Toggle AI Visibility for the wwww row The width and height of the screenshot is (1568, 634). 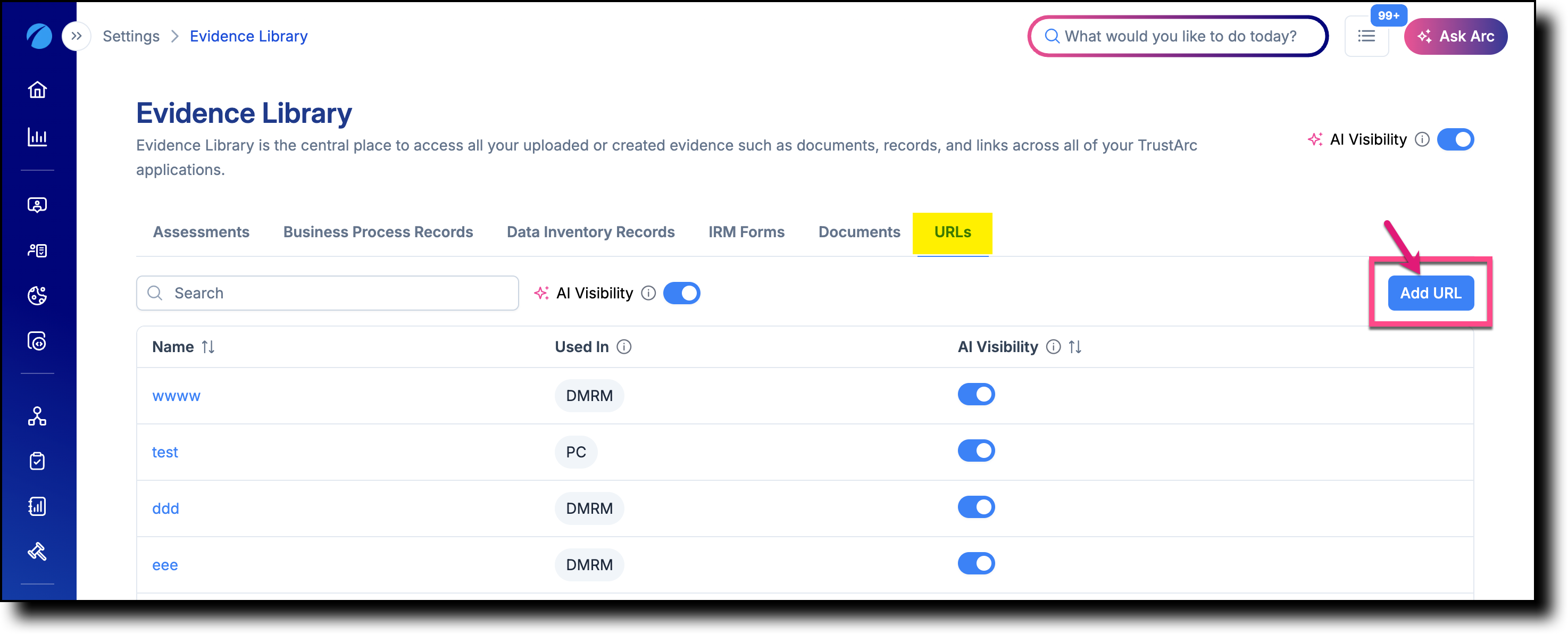977,395
